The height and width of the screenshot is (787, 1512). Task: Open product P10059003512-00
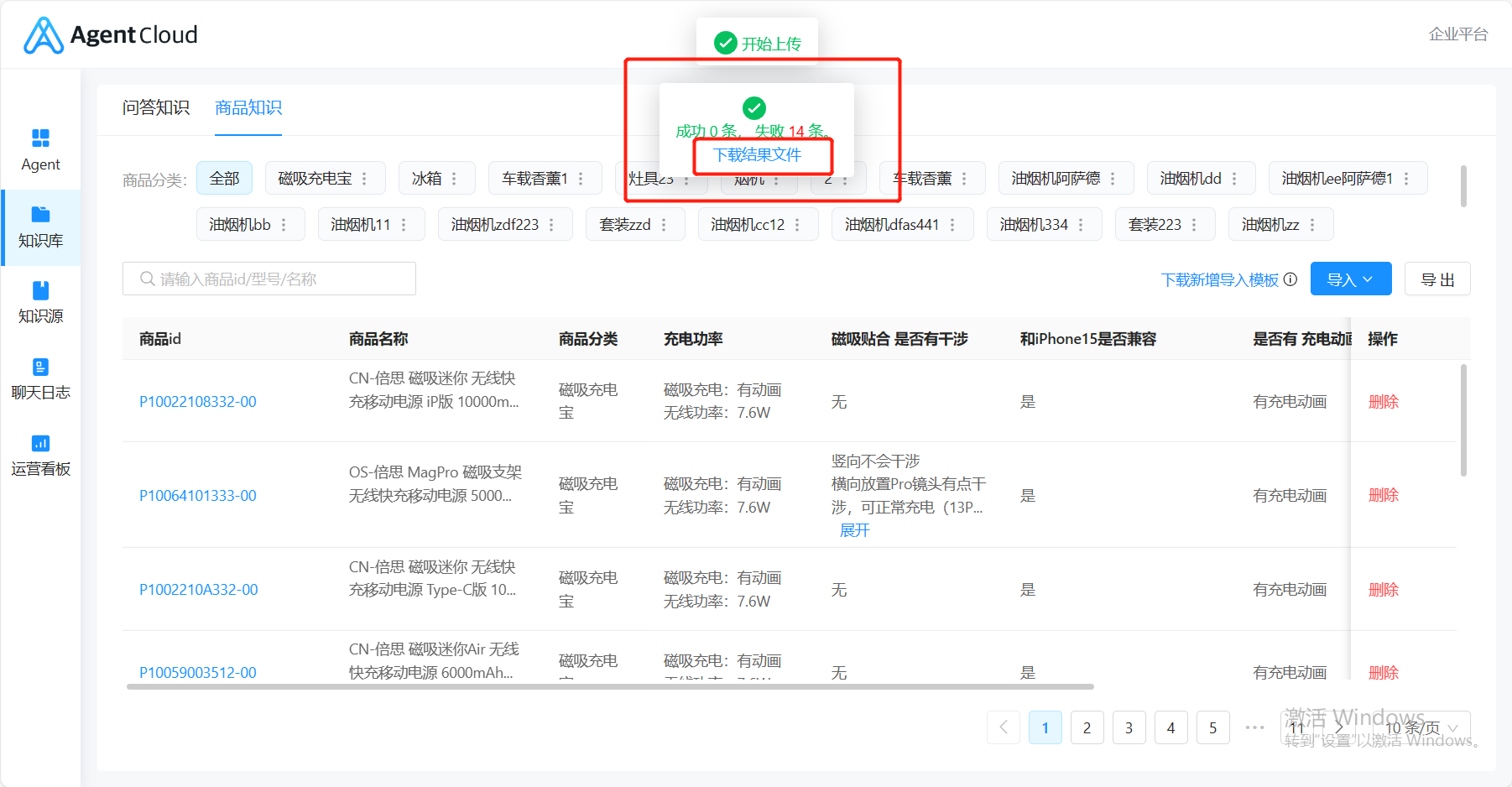click(198, 673)
